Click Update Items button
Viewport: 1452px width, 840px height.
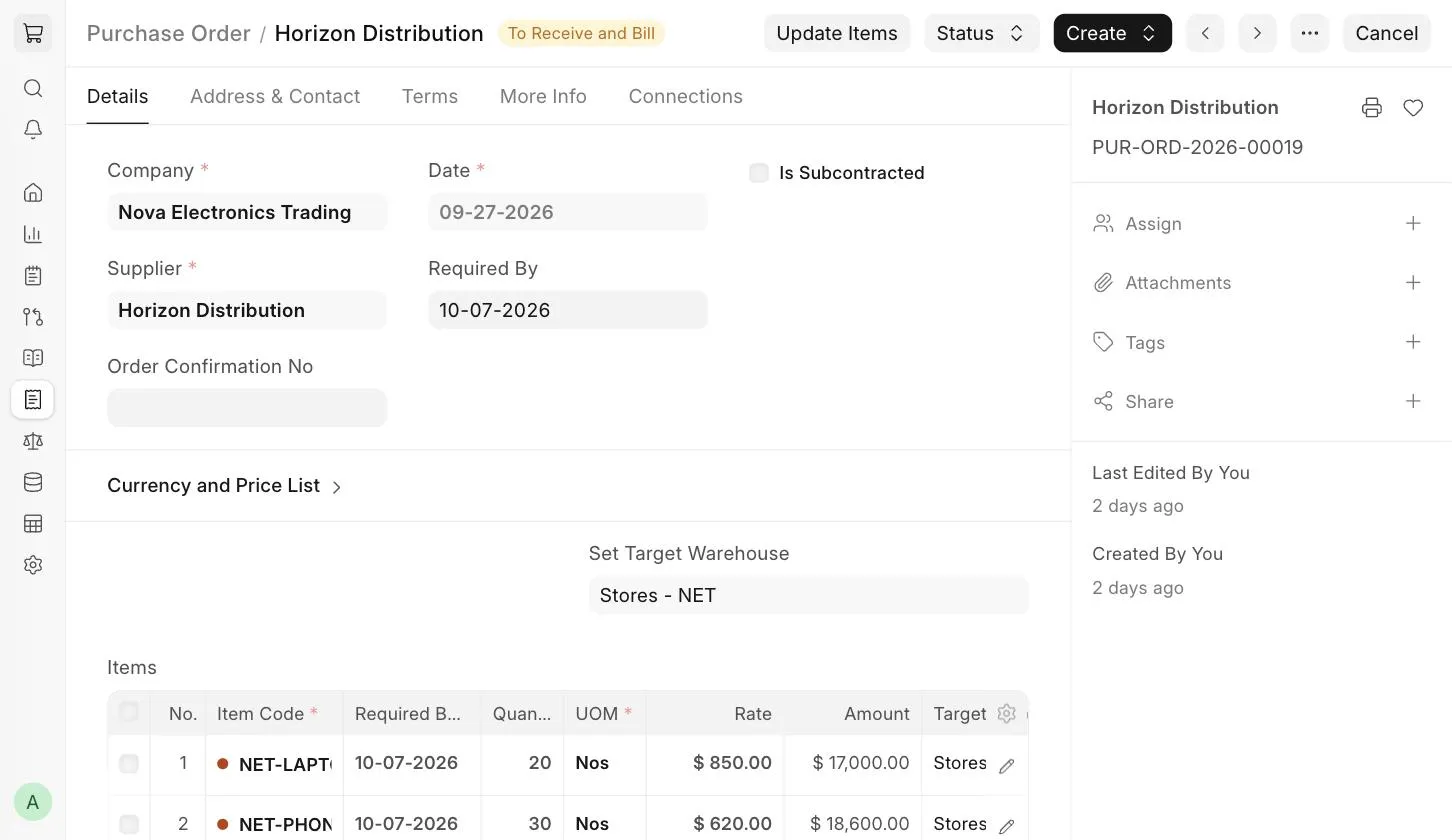pos(837,33)
